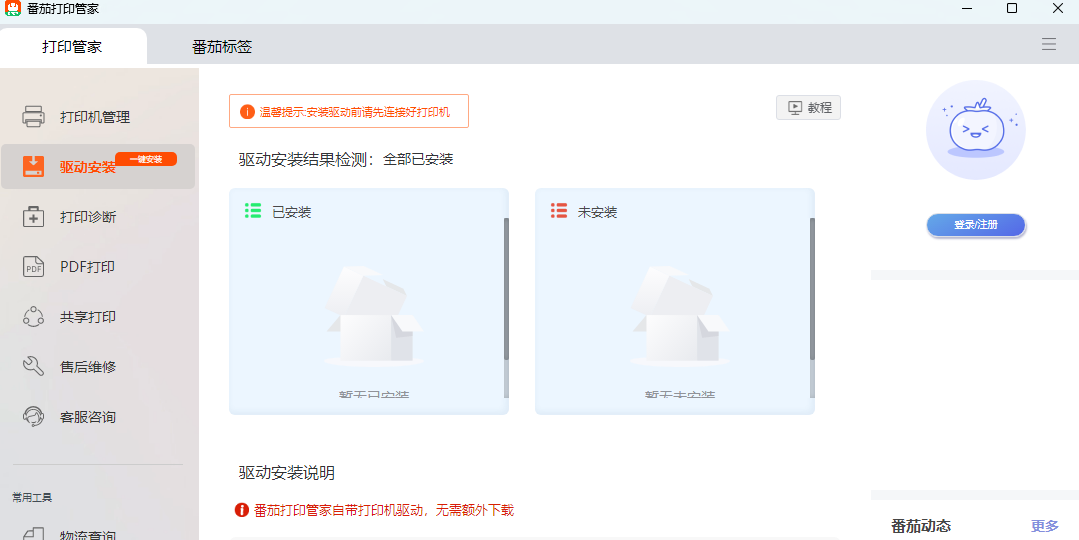
Task: Click the 教程 monitor icon
Action: point(795,108)
